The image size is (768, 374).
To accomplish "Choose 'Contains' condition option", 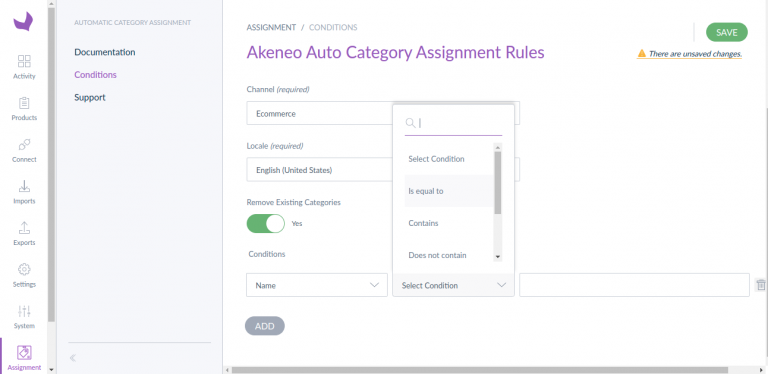I will (449, 223).
